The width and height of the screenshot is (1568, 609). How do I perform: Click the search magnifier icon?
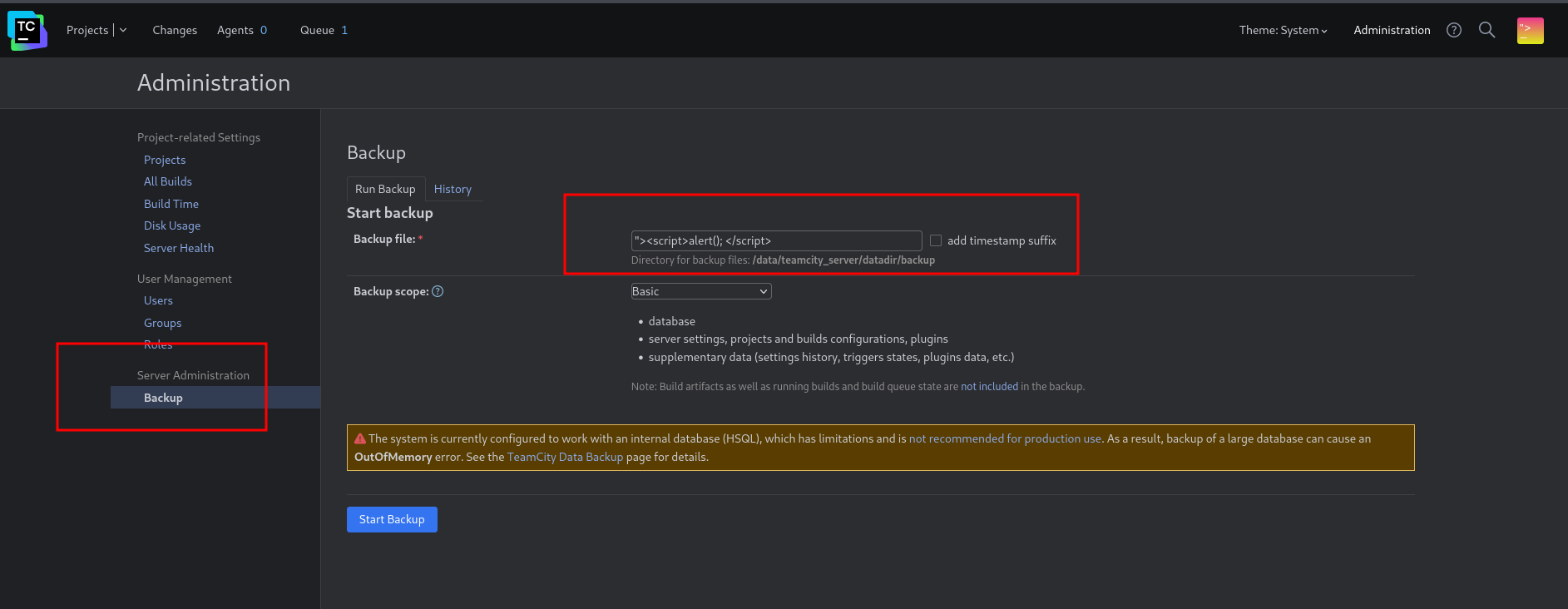coord(1487,30)
